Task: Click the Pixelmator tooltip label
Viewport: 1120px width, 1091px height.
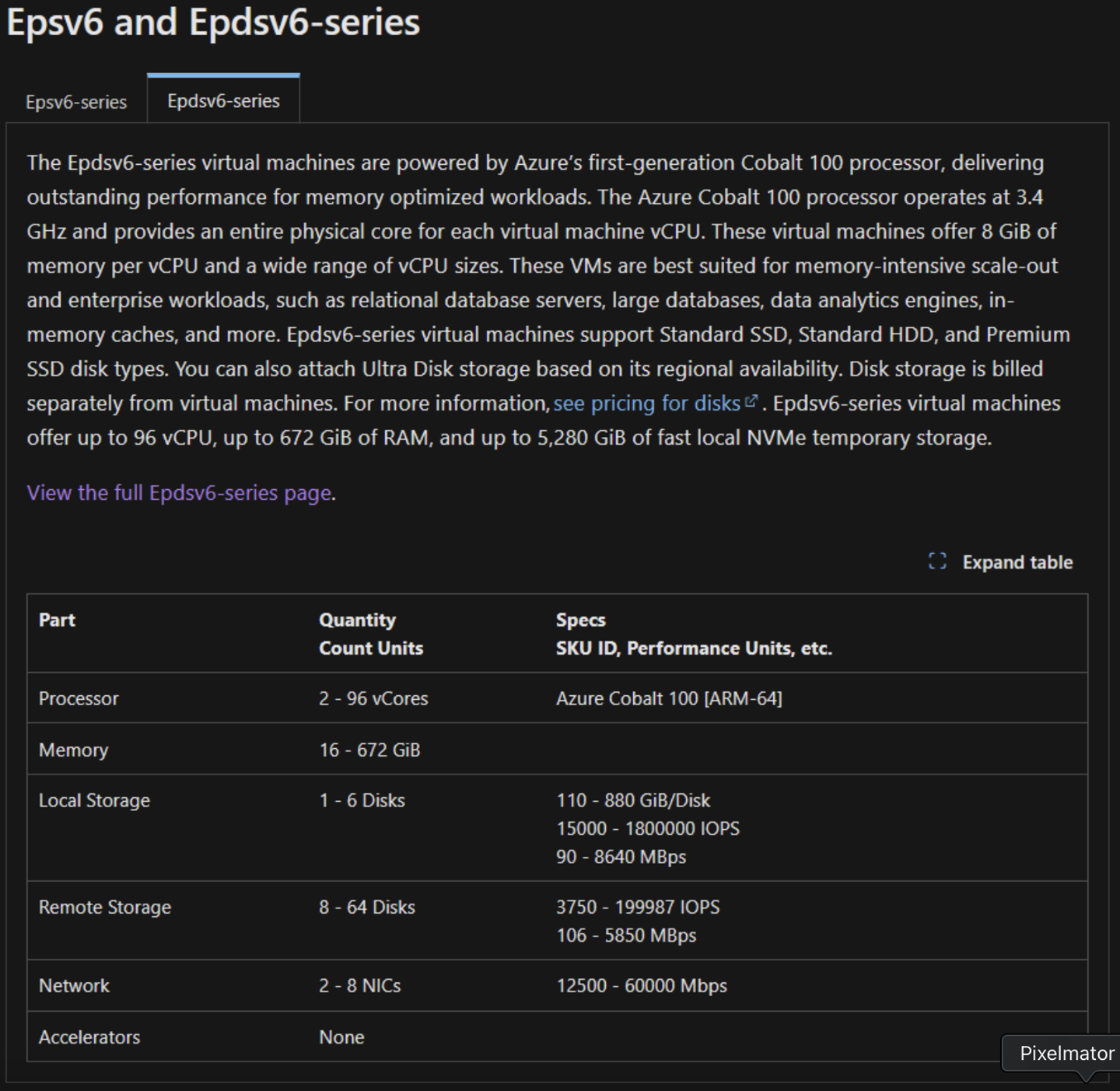Action: [x=1066, y=1053]
